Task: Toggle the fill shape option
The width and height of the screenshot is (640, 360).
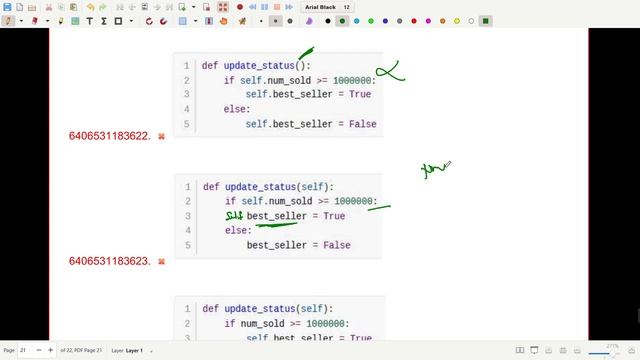Action: point(309,21)
